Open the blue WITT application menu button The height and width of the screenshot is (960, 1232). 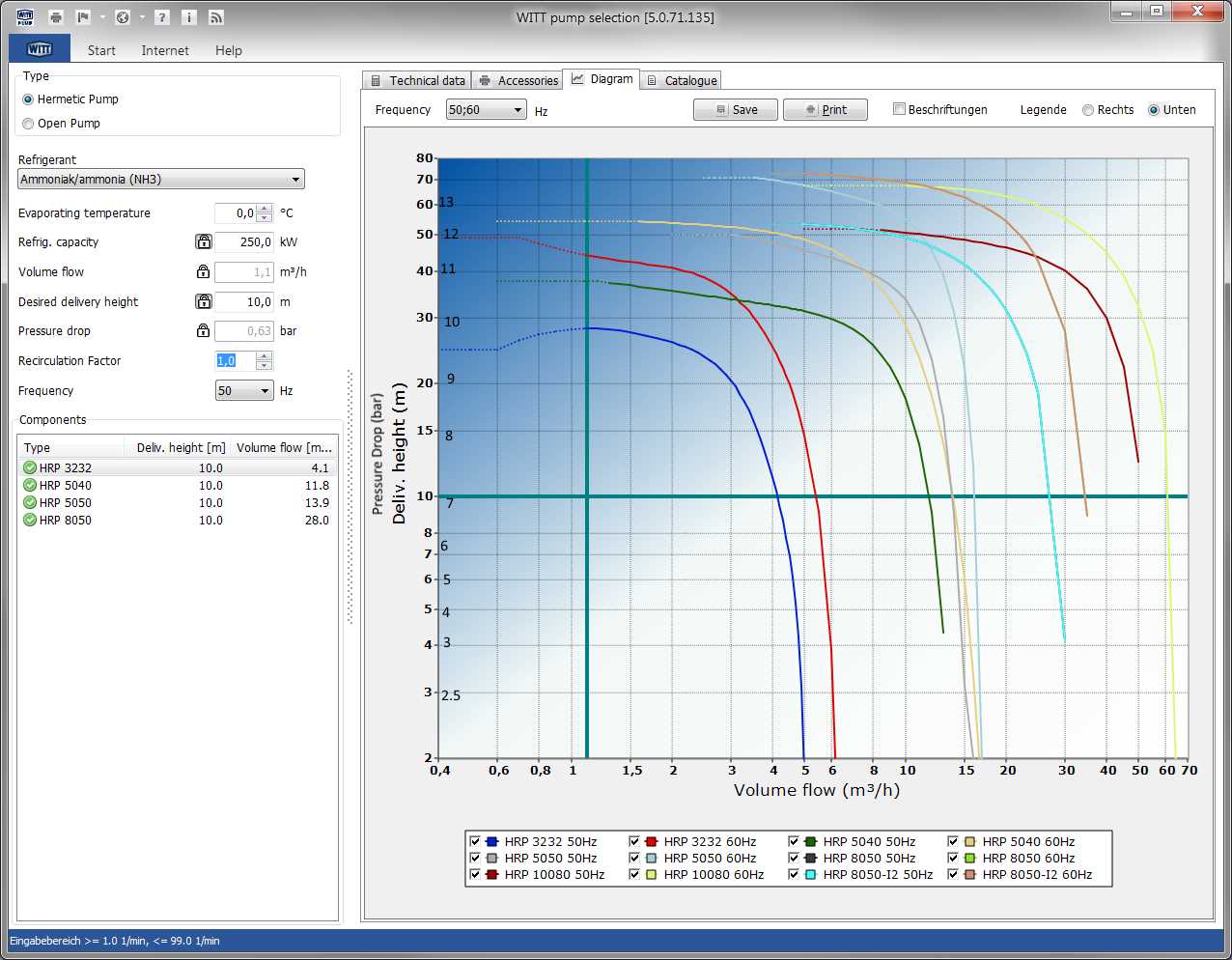coord(40,49)
